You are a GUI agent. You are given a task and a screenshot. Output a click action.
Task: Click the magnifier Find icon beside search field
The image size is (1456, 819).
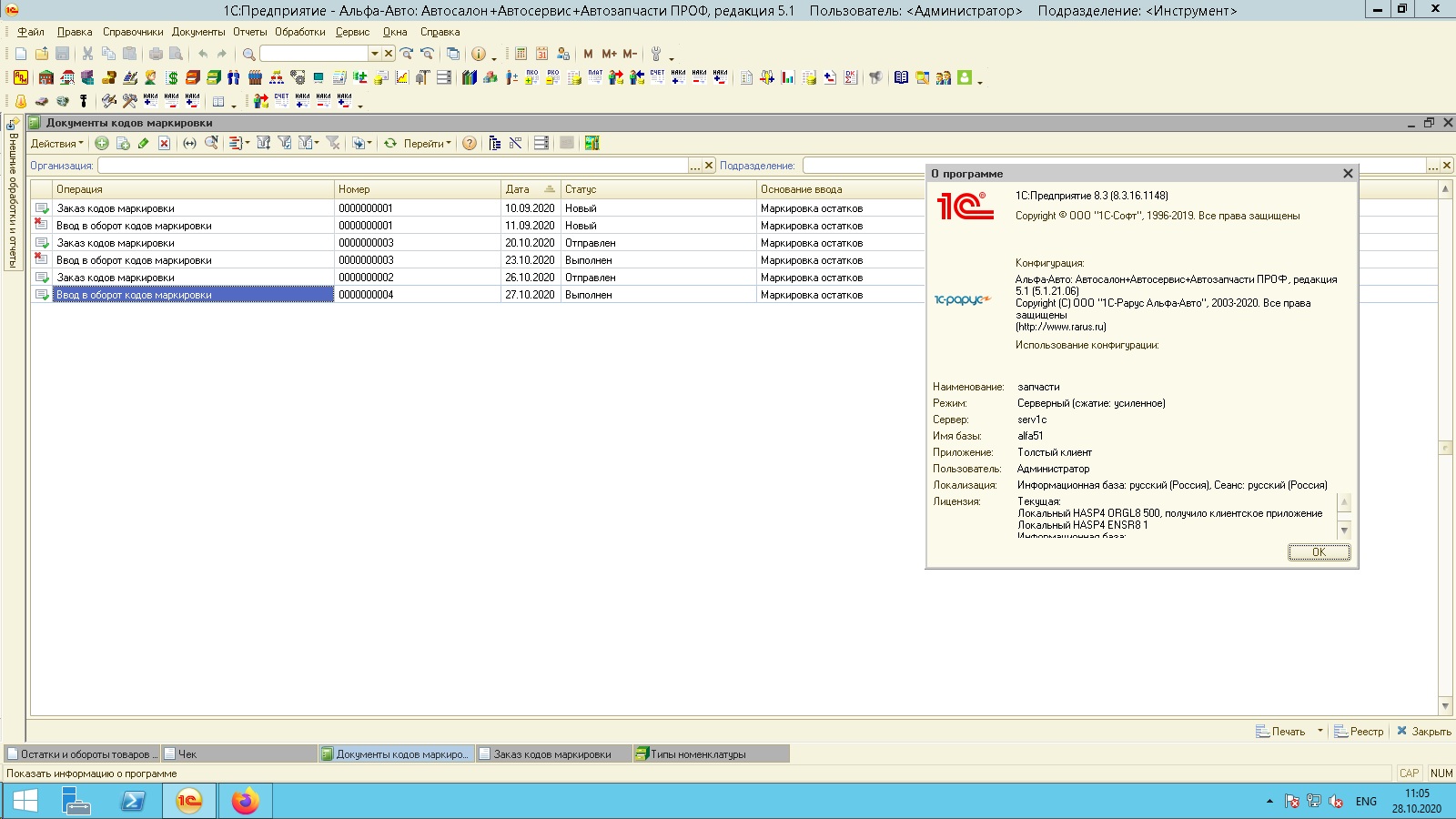point(248,54)
